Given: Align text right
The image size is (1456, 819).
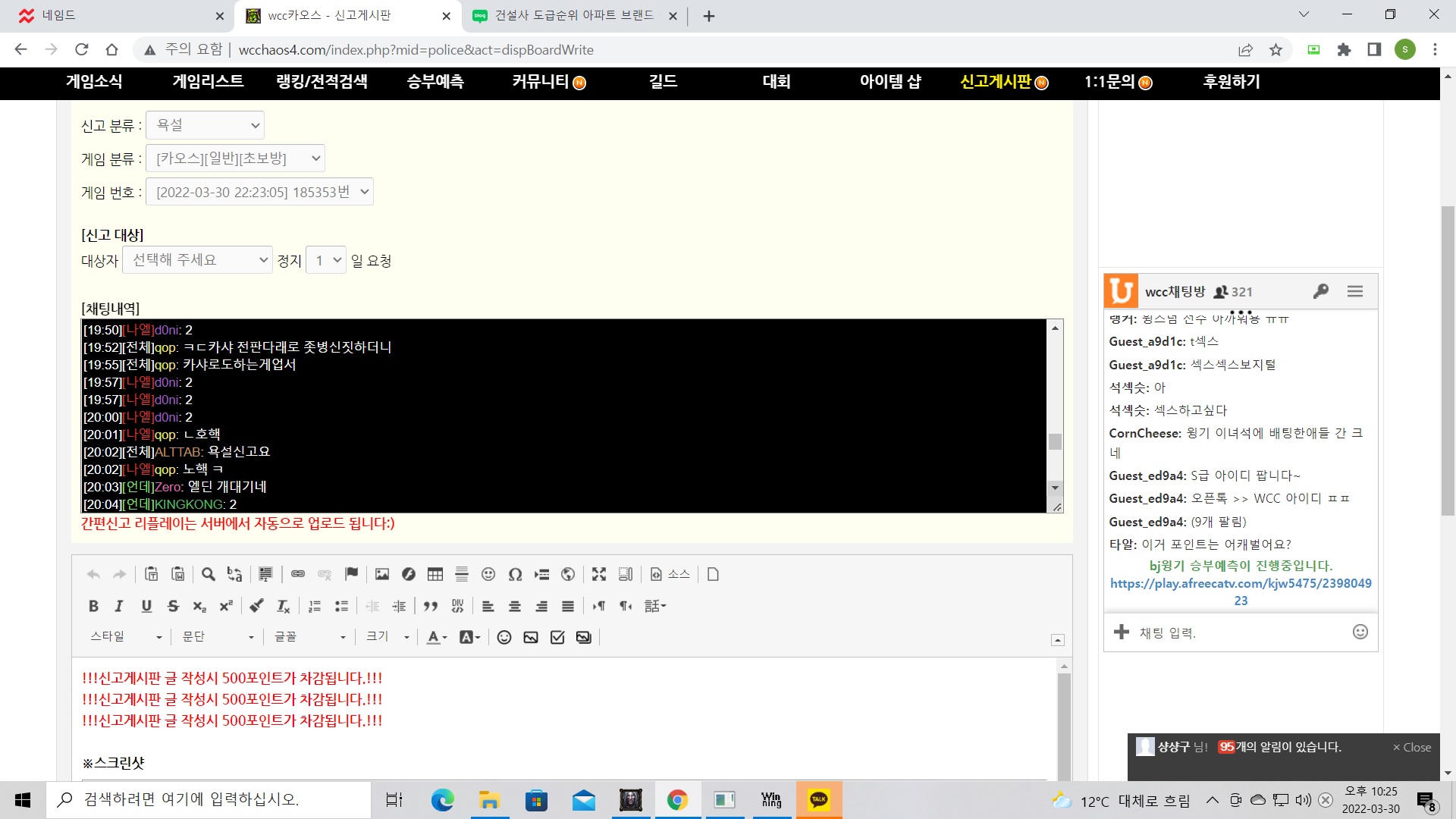Looking at the screenshot, I should pyautogui.click(x=541, y=606).
